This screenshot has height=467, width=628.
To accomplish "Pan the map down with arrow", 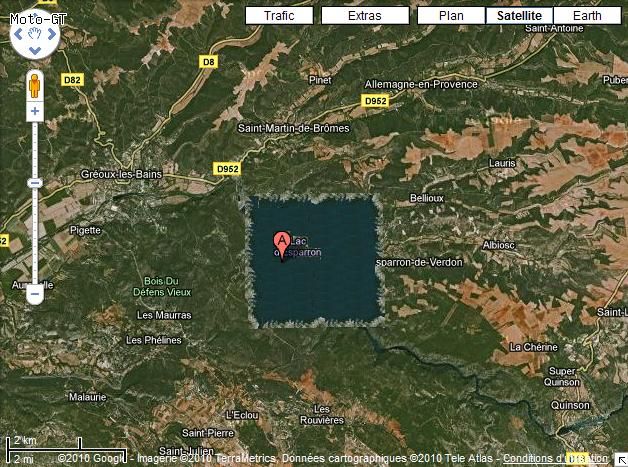I will (x=35, y=50).
